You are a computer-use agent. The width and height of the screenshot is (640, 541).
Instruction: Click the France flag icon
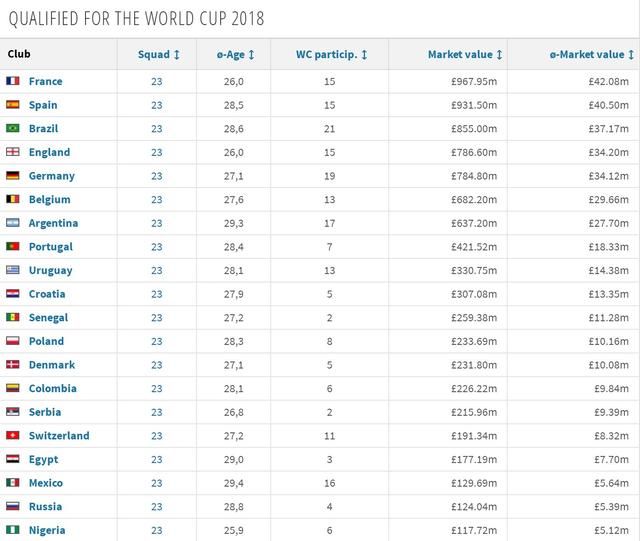(13, 81)
